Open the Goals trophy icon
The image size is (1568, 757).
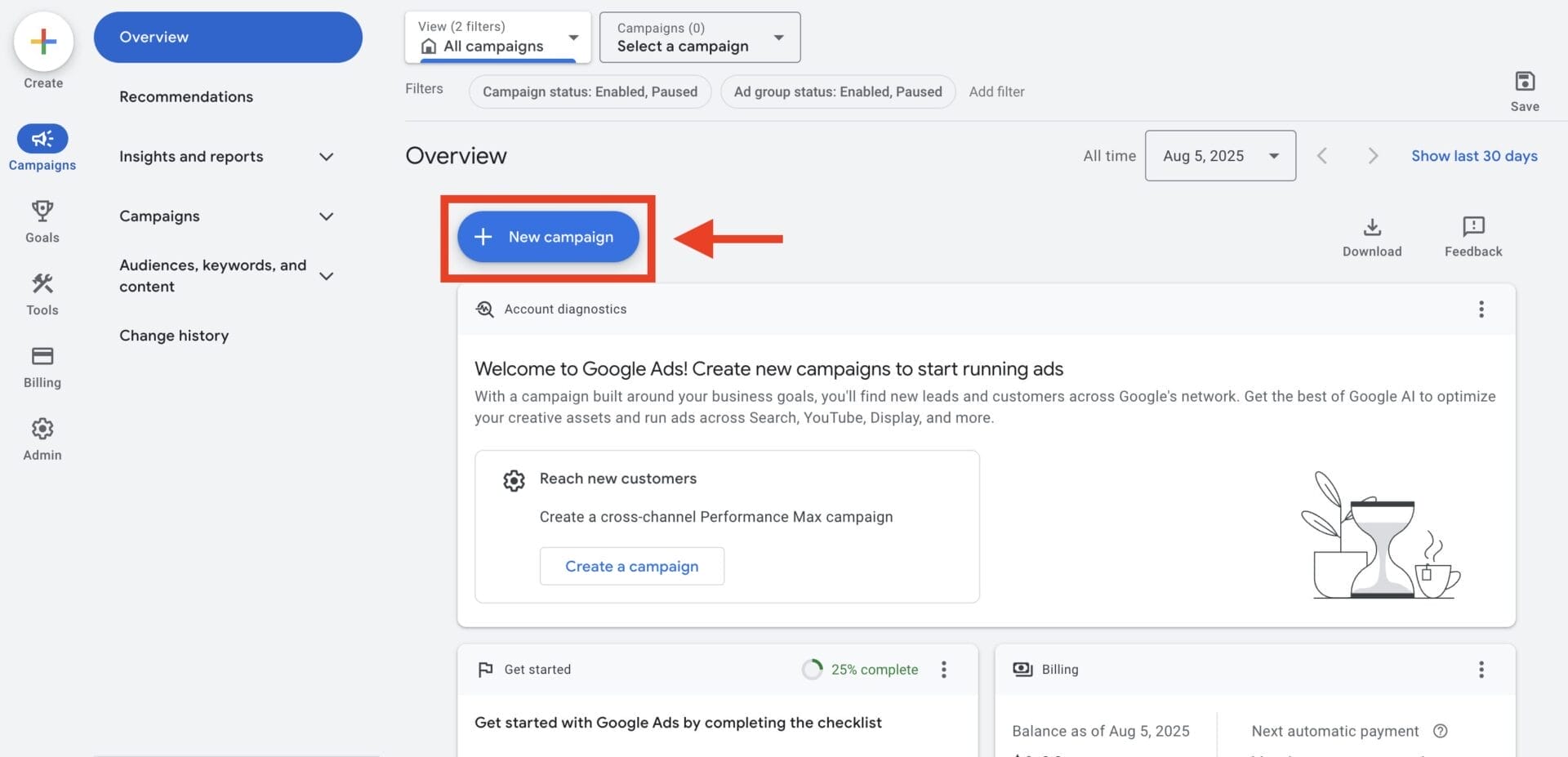tap(42, 212)
